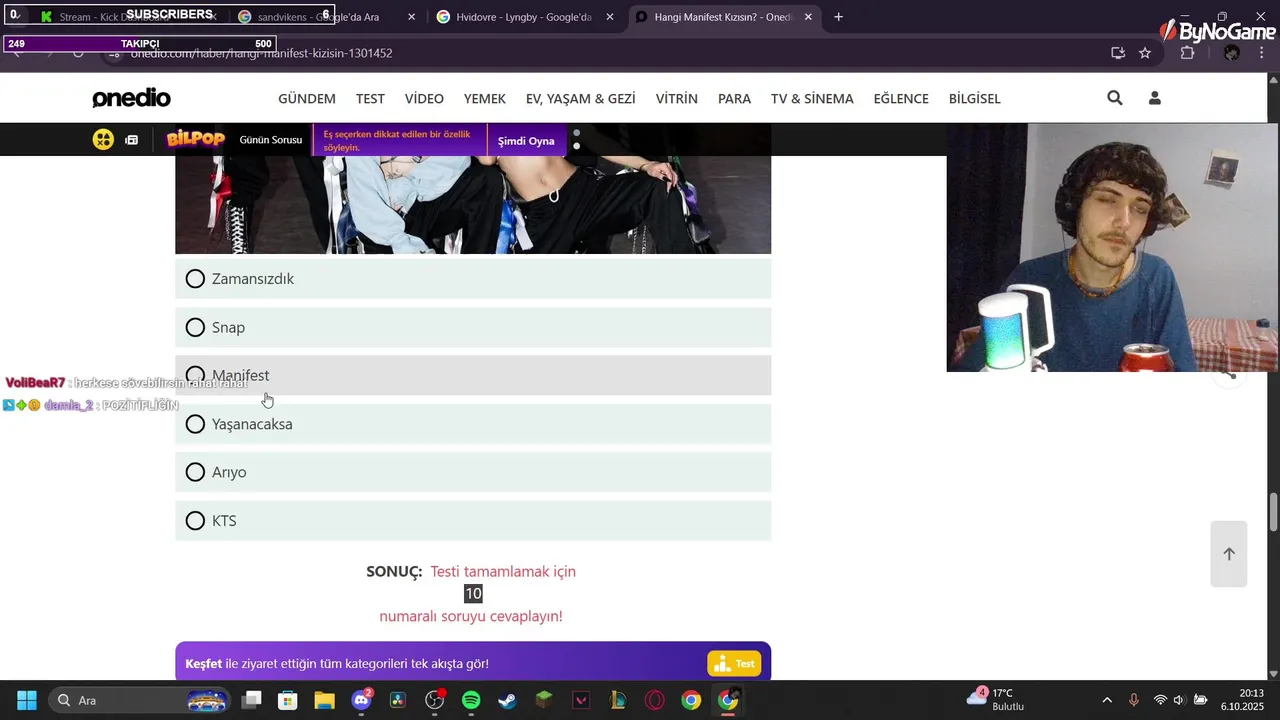Open the VİTRİN menu item

pos(677,98)
